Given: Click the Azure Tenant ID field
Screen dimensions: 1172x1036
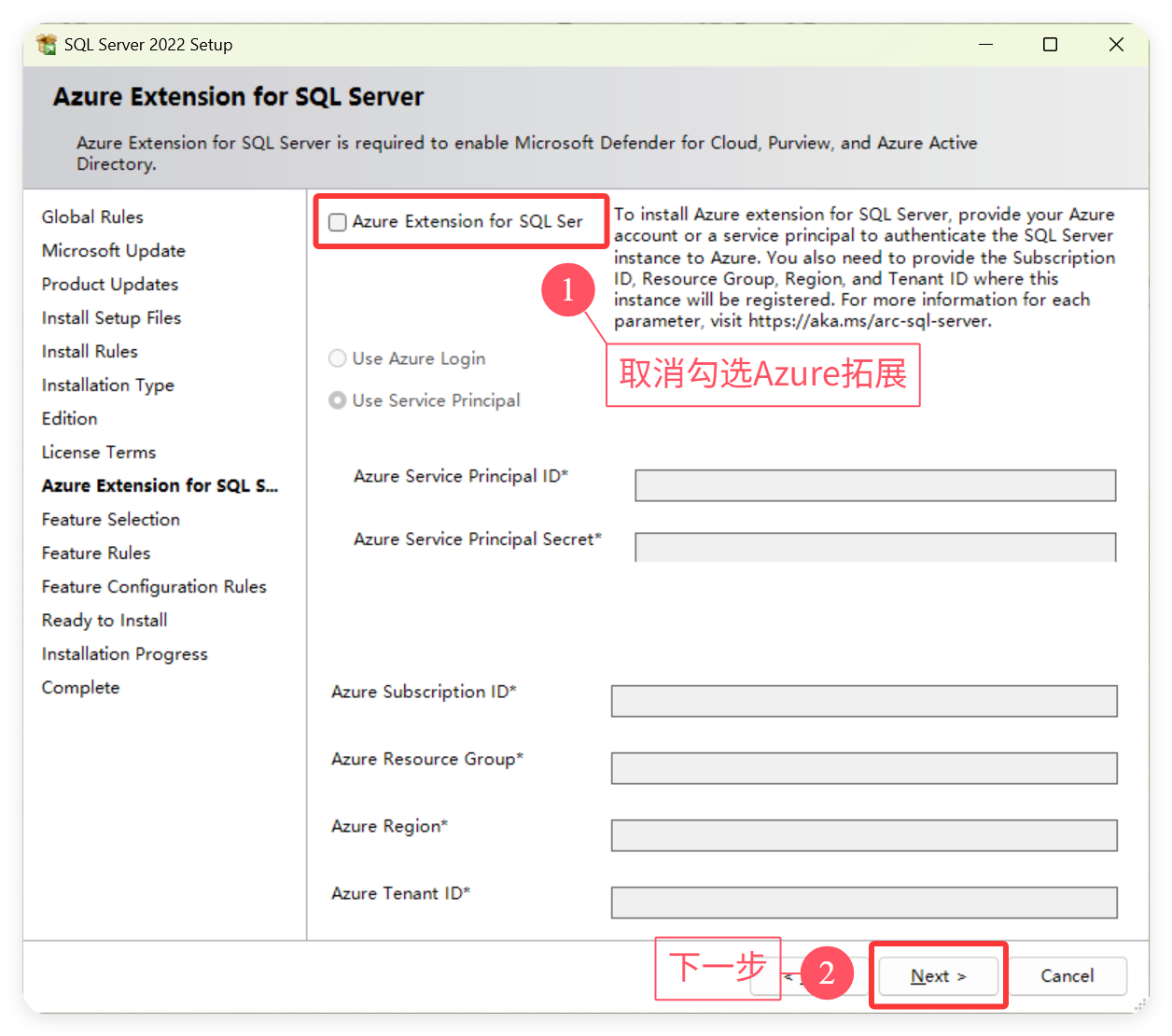Looking at the screenshot, I should tap(864, 903).
